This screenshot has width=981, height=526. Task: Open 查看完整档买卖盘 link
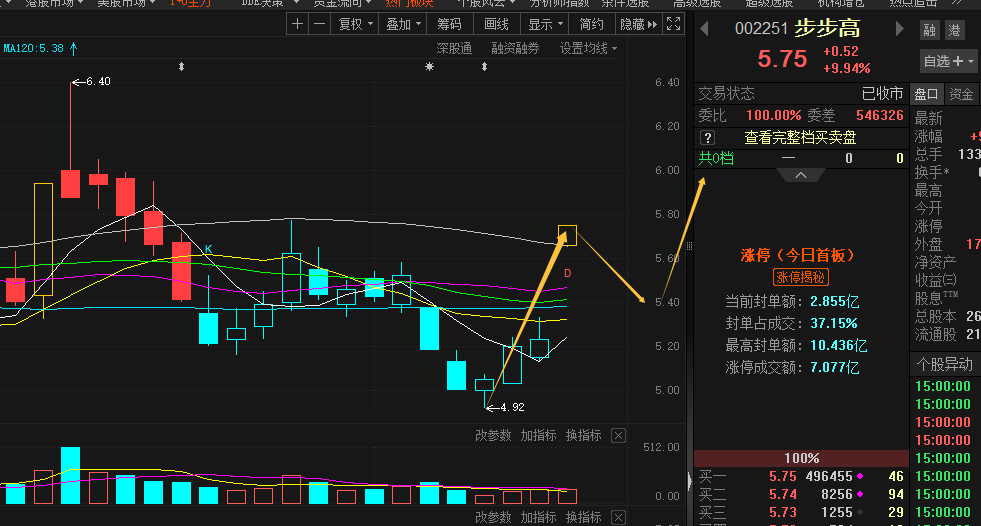coord(800,138)
